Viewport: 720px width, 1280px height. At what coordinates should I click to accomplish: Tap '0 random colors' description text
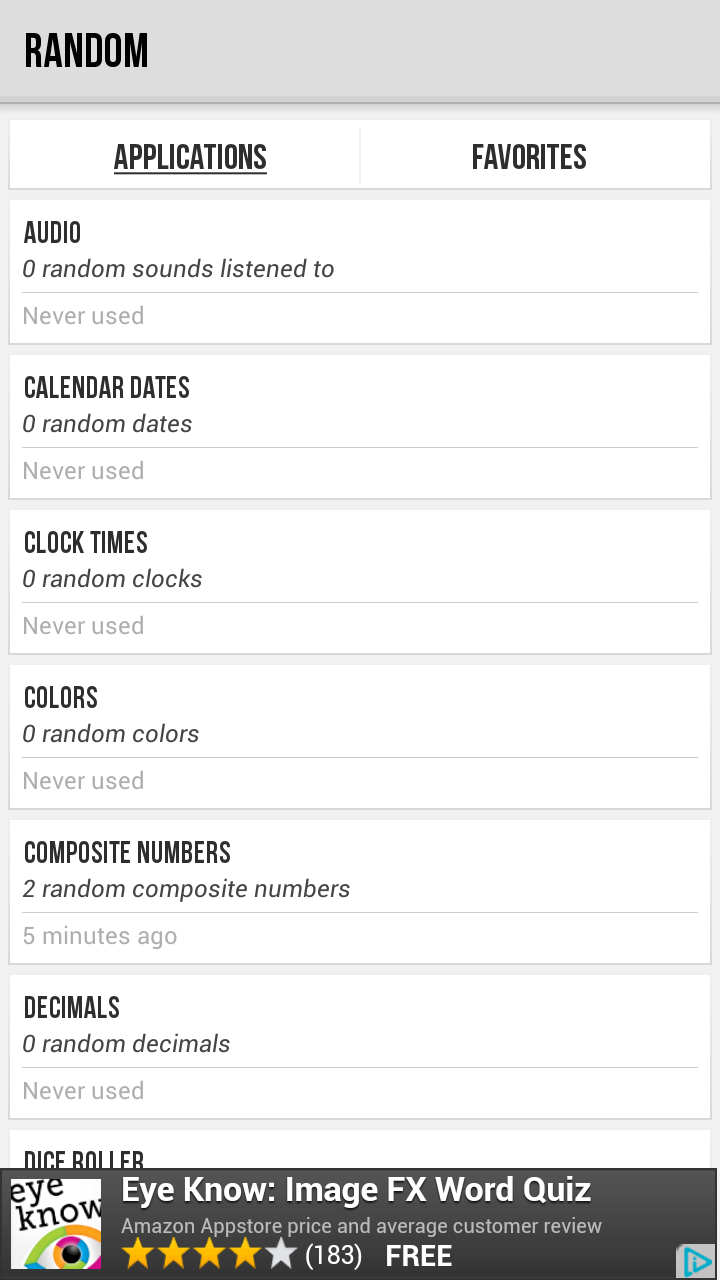click(111, 733)
